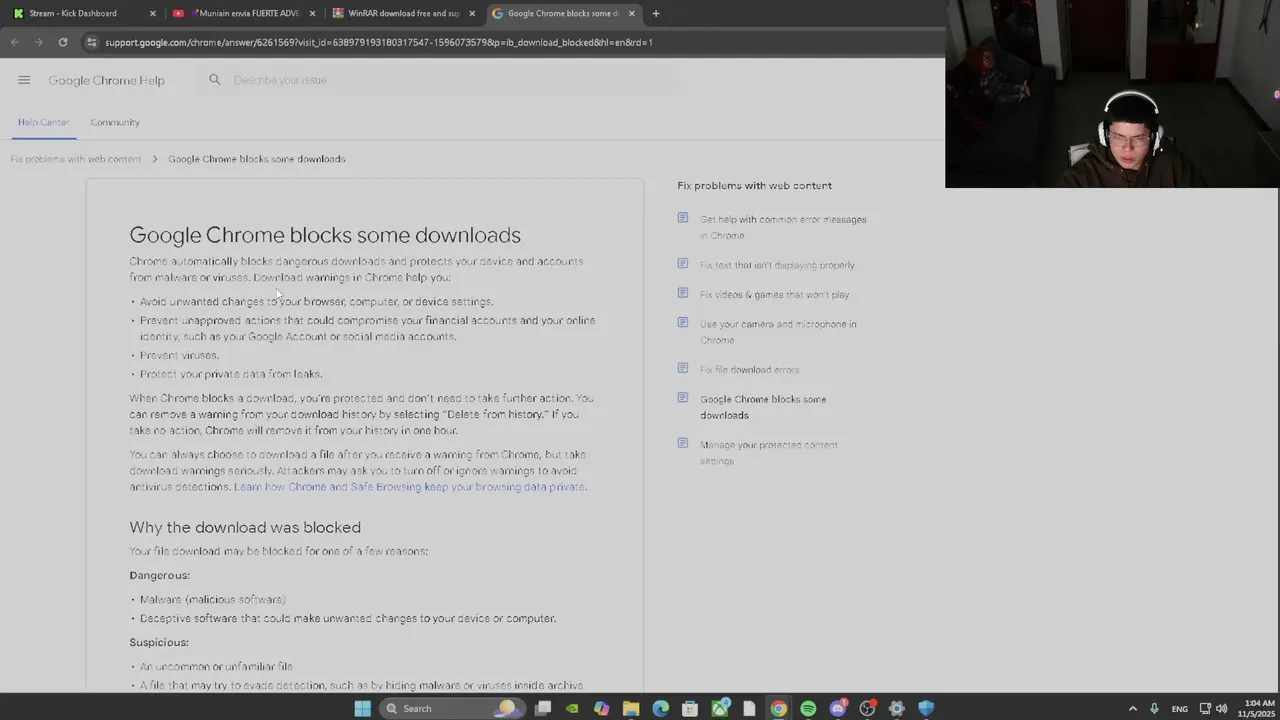This screenshot has width=1280, height=720.
Task: Open the Help Center tab
Action: 43,122
